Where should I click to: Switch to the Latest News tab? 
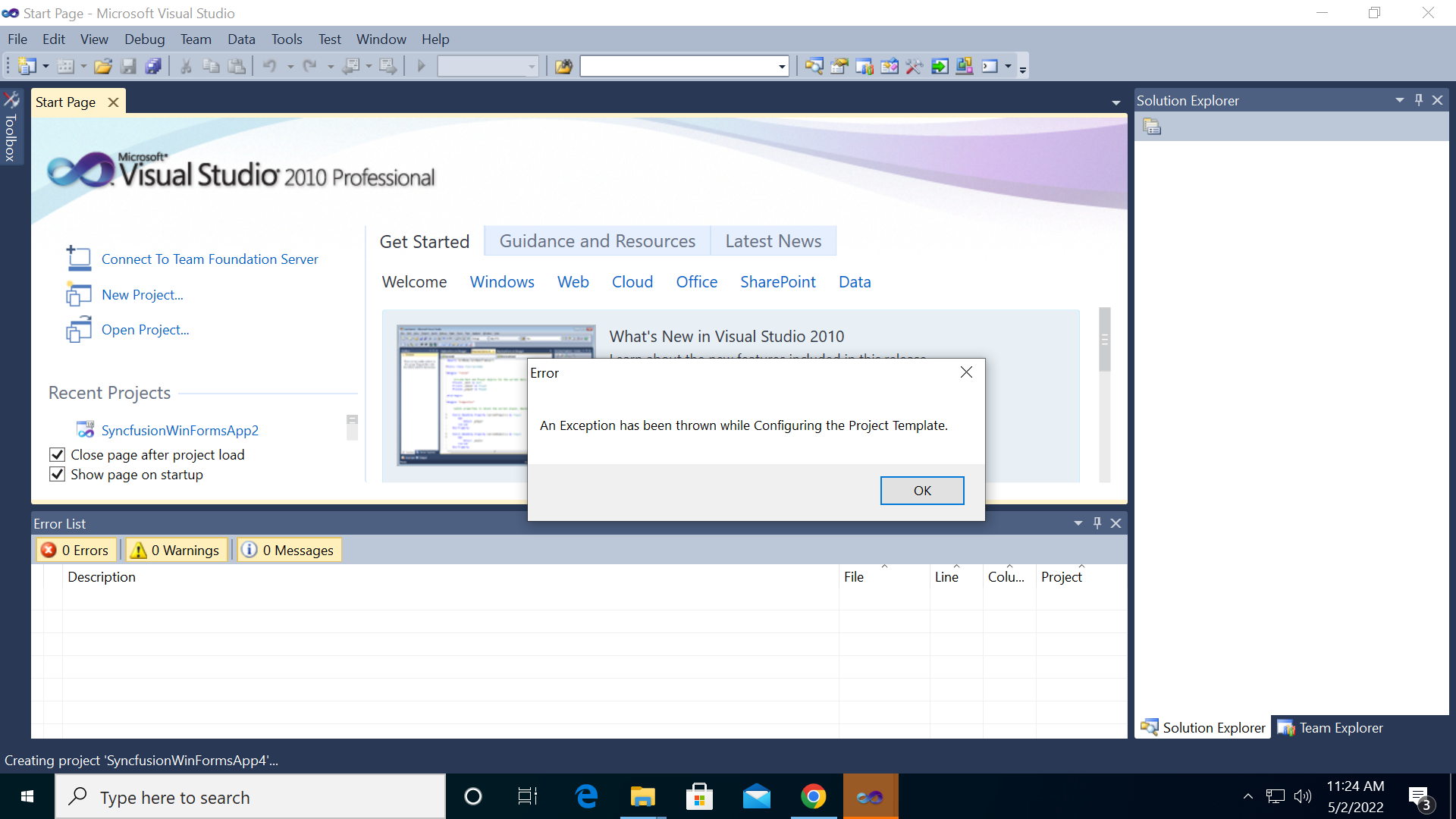click(773, 241)
